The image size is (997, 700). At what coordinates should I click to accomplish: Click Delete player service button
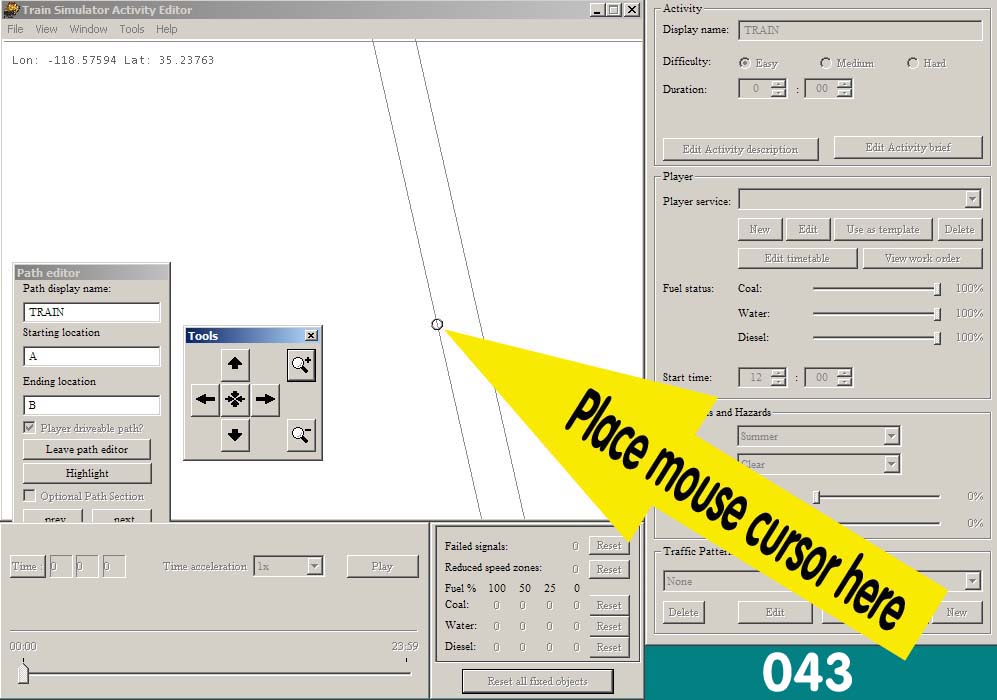[x=959, y=230]
